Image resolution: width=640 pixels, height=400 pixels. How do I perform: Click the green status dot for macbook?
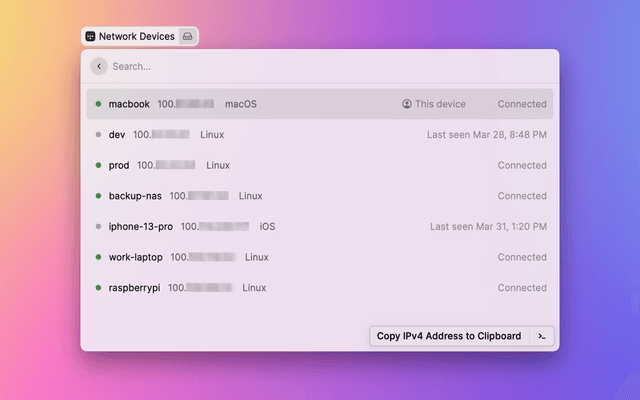(x=98, y=104)
